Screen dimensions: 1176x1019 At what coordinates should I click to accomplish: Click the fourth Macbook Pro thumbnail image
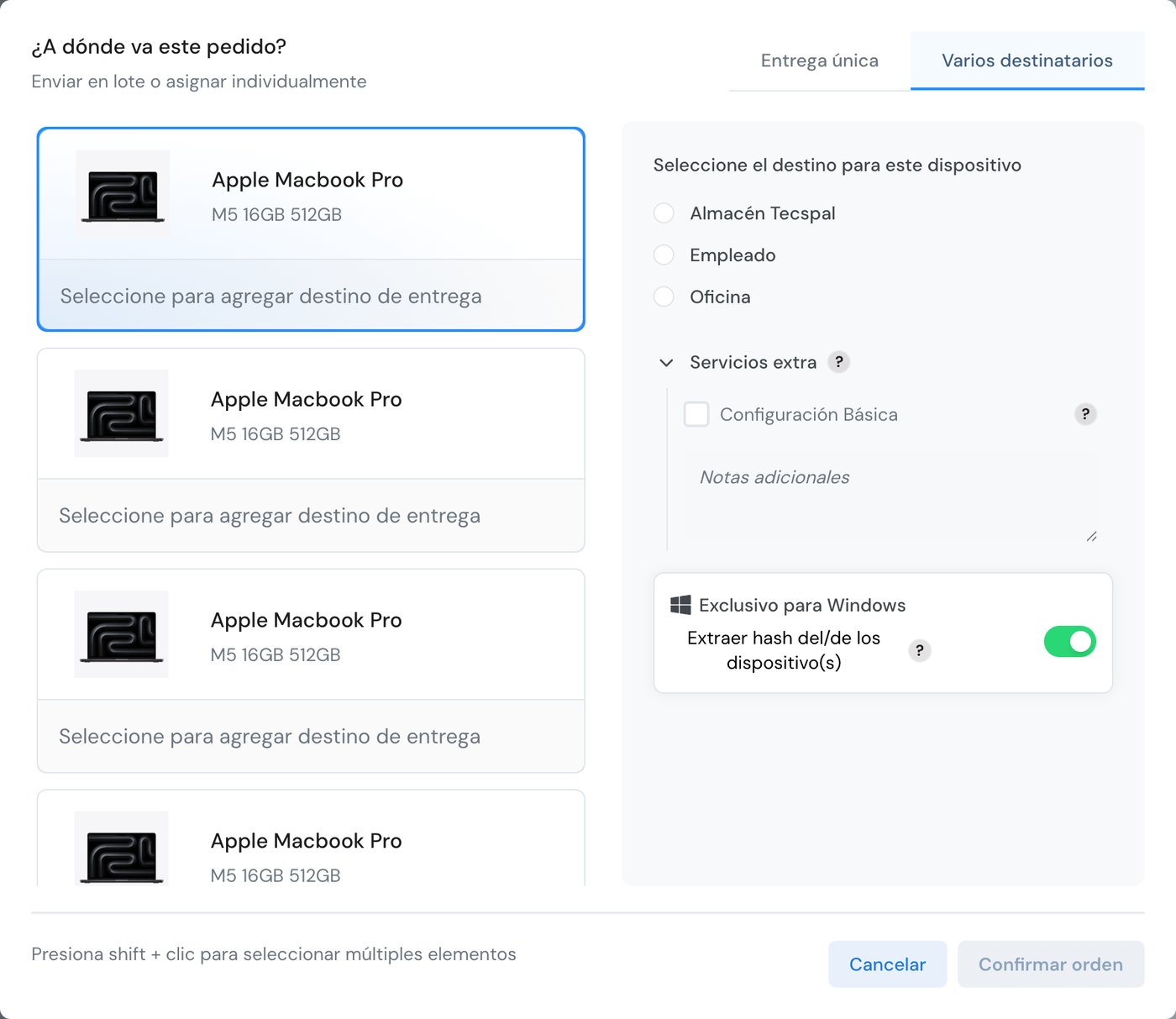122,848
